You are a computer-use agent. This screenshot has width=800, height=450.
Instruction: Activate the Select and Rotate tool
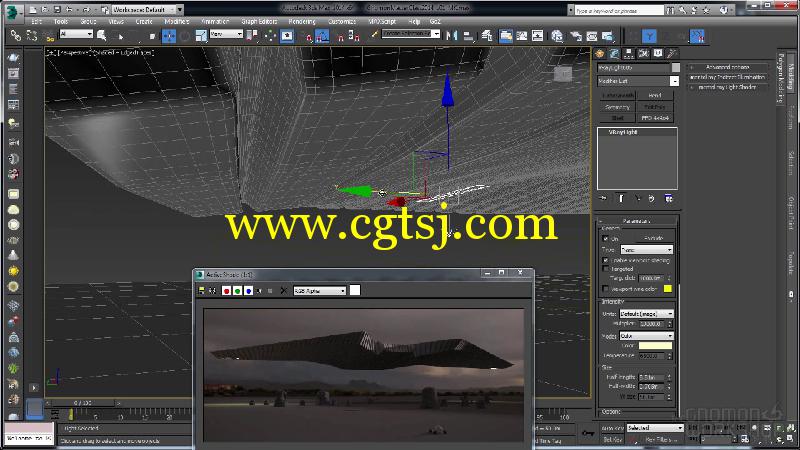(x=185, y=36)
